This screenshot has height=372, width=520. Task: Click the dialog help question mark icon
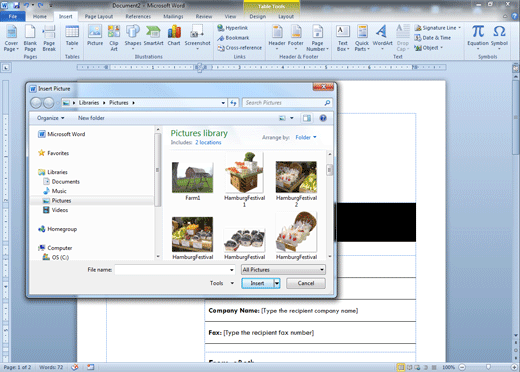click(323, 118)
